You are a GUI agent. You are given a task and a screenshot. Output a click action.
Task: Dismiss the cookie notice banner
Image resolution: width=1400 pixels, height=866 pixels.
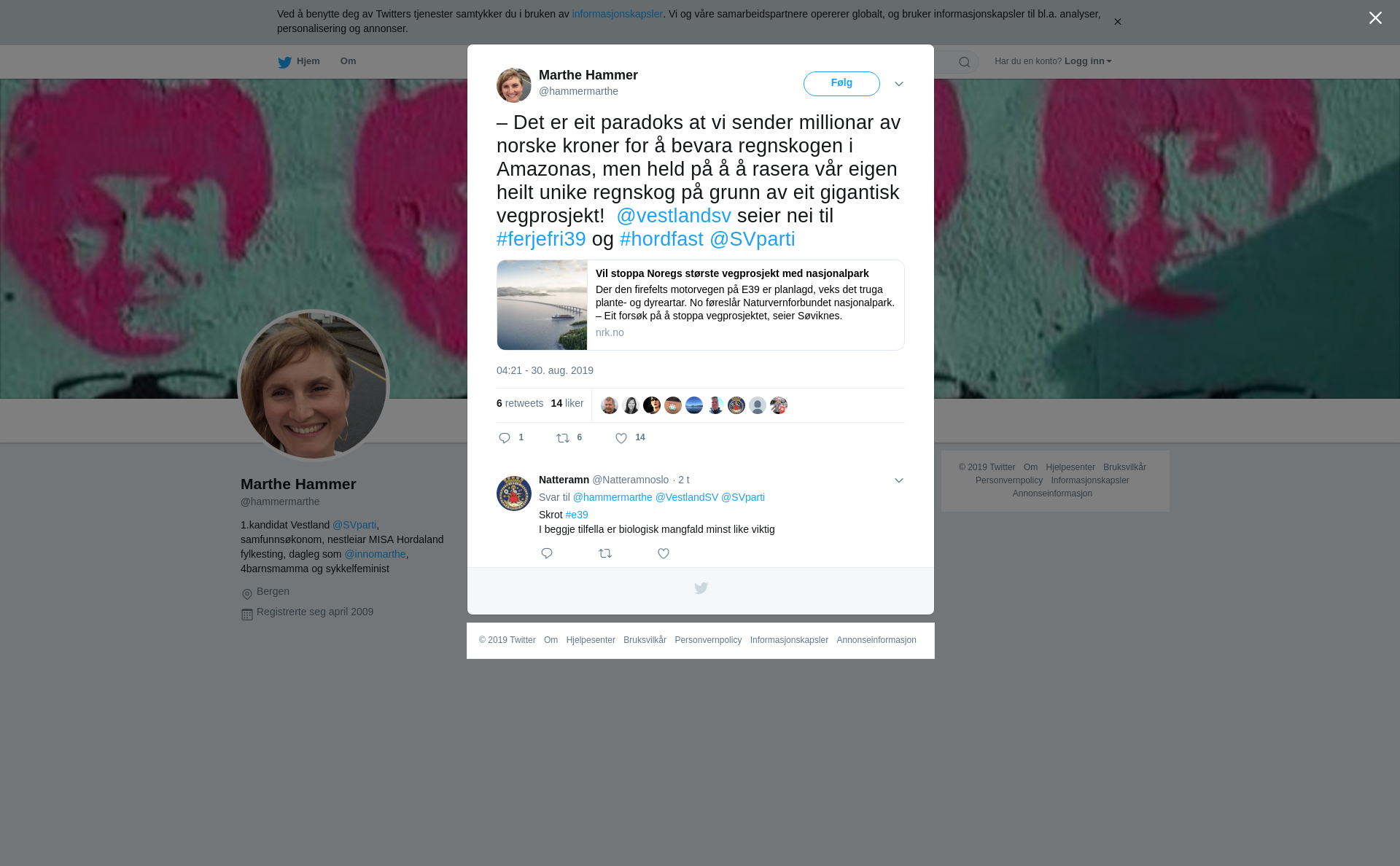tap(1117, 22)
